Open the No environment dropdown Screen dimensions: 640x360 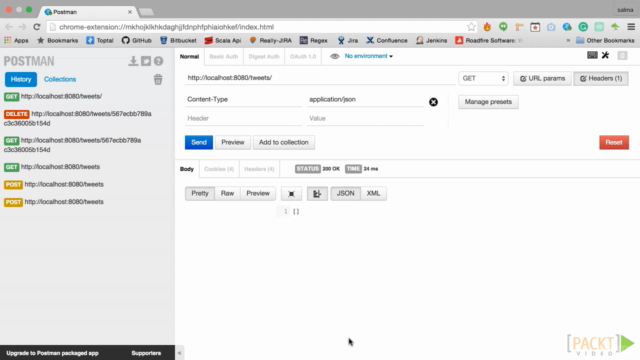[369, 56]
